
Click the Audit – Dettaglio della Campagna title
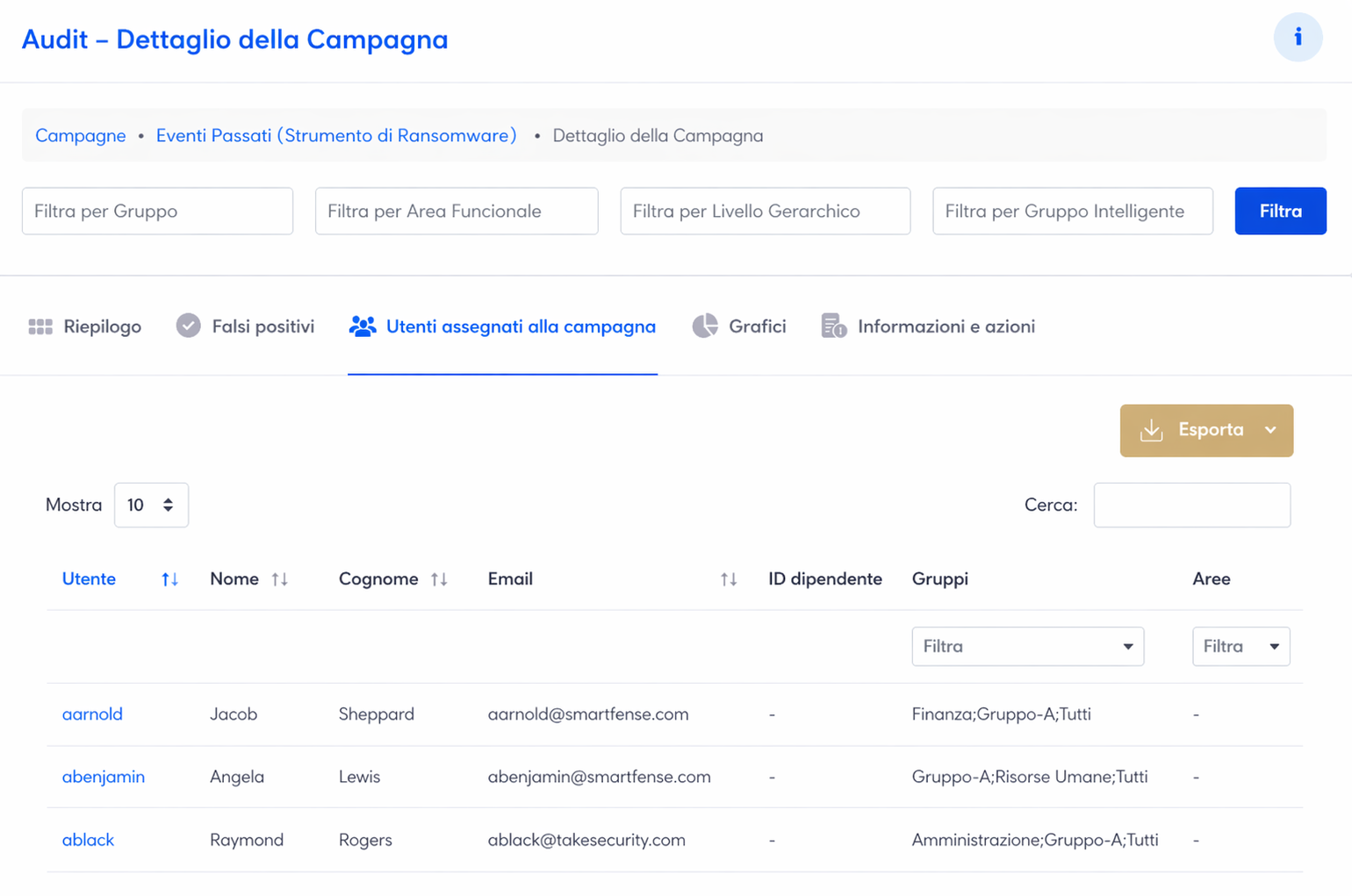(234, 39)
